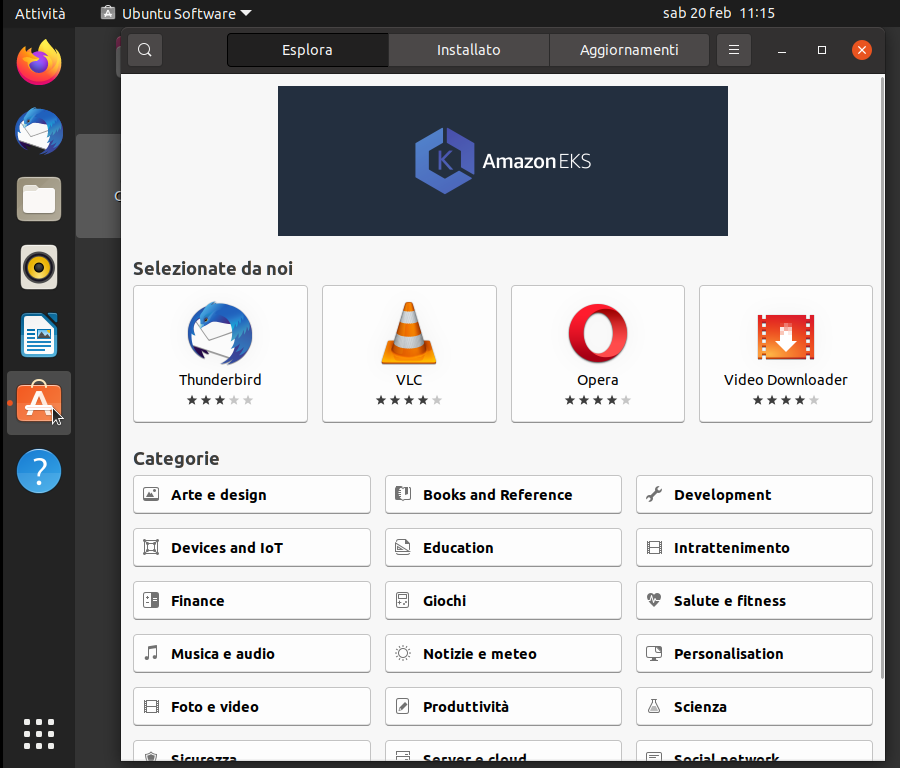Launch Rhythmbox from the dock

click(x=39, y=267)
